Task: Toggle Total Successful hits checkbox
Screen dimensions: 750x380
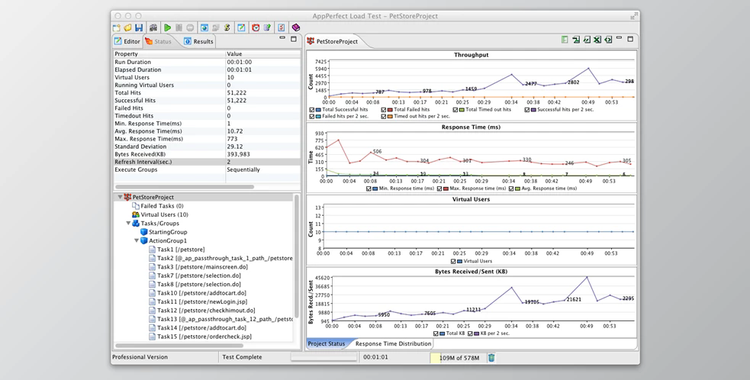Action: point(312,110)
